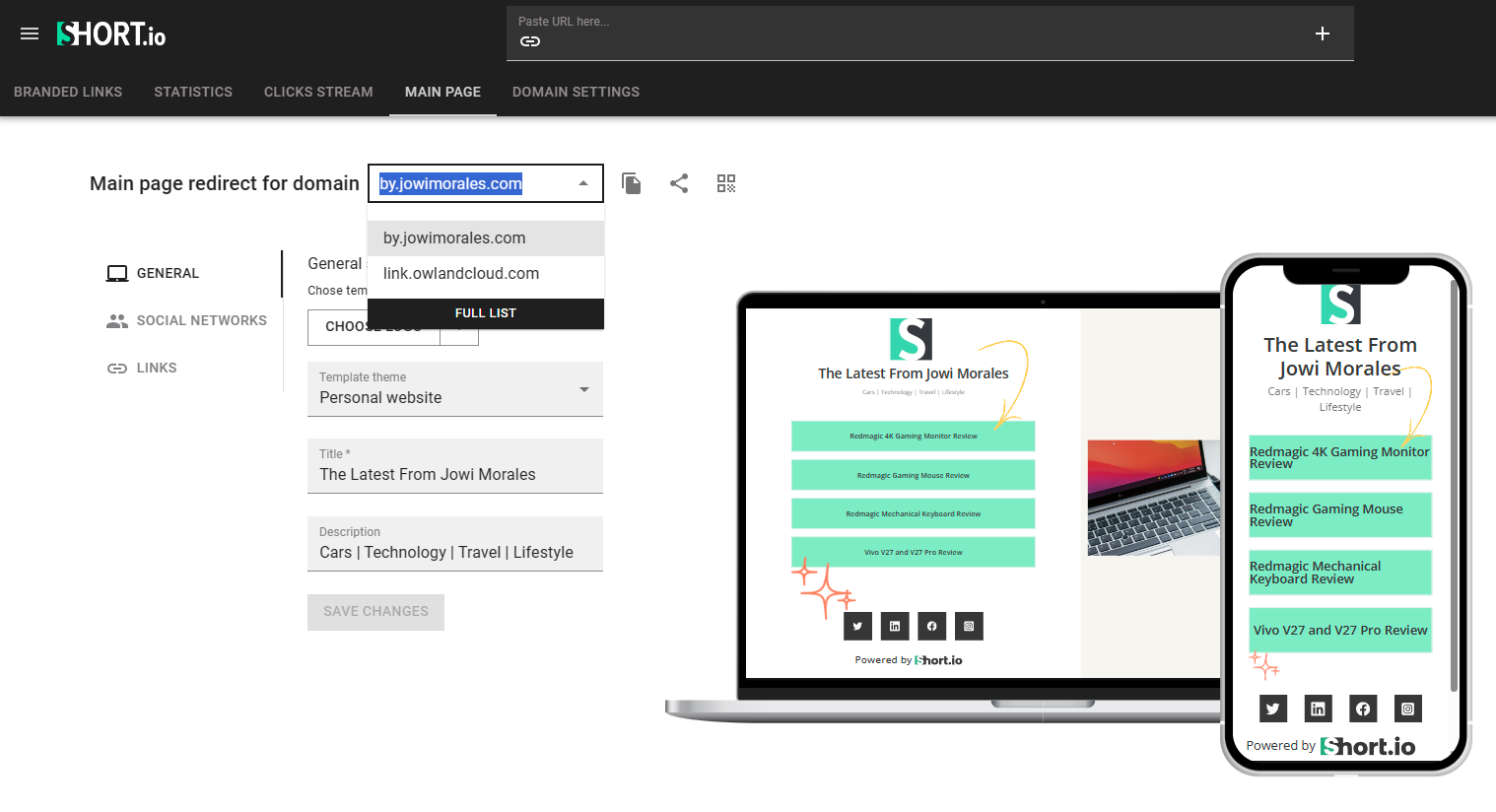
Task: Open the Branded Links tab
Action: (x=68, y=92)
